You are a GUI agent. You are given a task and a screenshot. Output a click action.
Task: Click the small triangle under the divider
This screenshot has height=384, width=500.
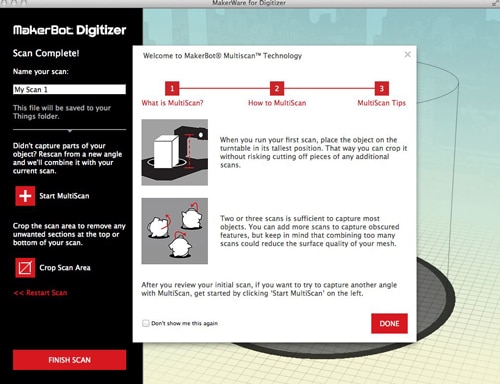70,131
